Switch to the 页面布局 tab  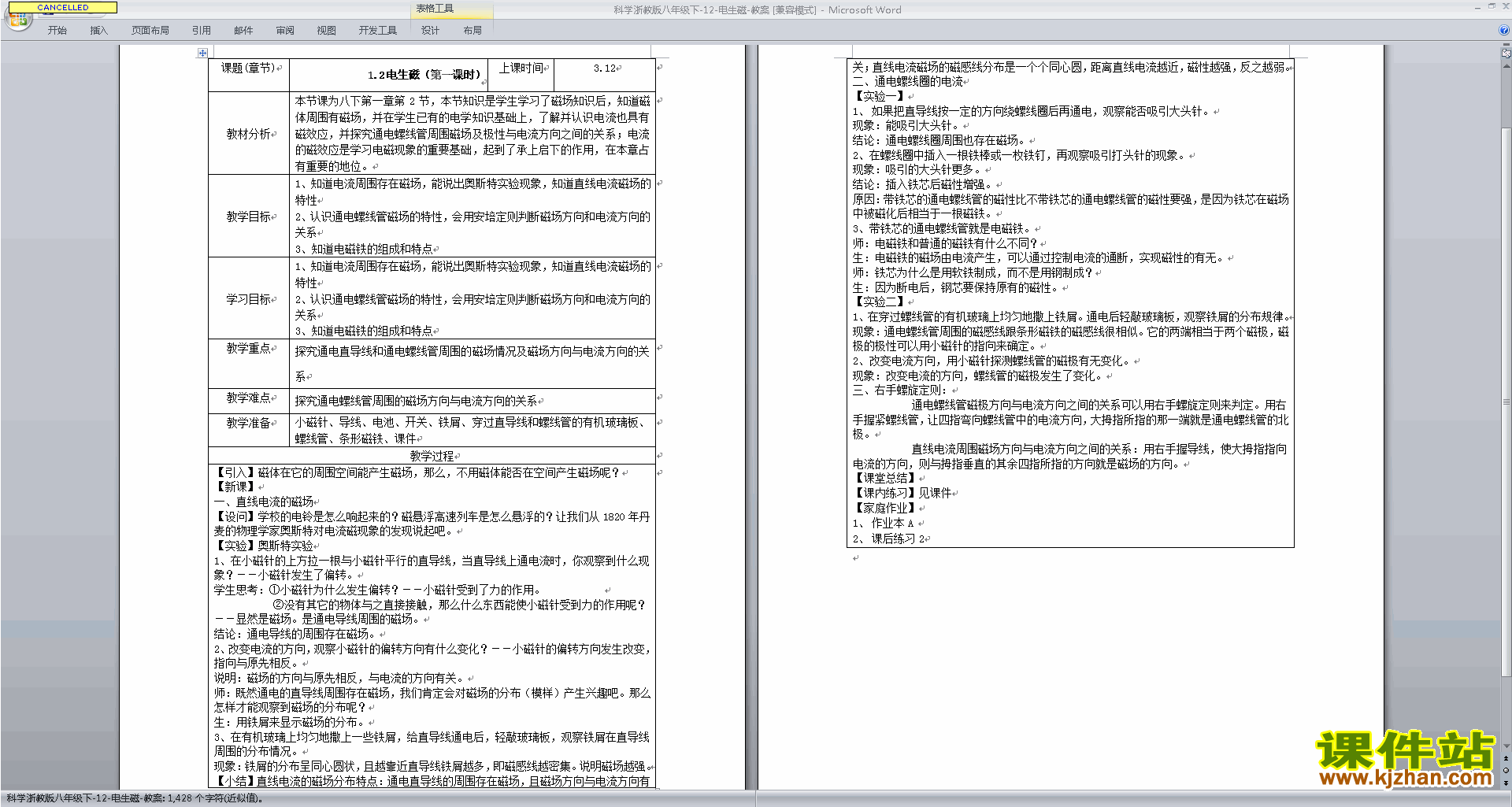[x=150, y=30]
